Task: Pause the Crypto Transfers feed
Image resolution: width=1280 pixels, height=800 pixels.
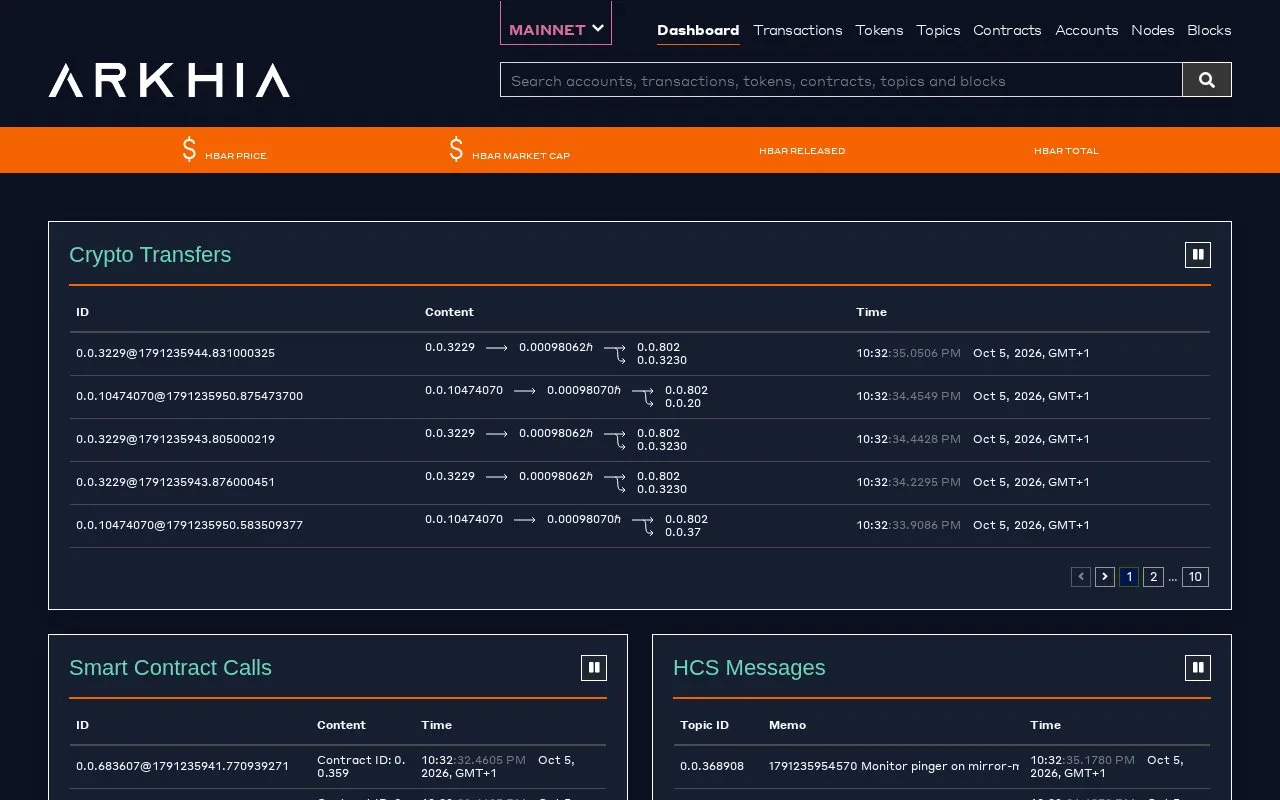Action: click(1198, 255)
